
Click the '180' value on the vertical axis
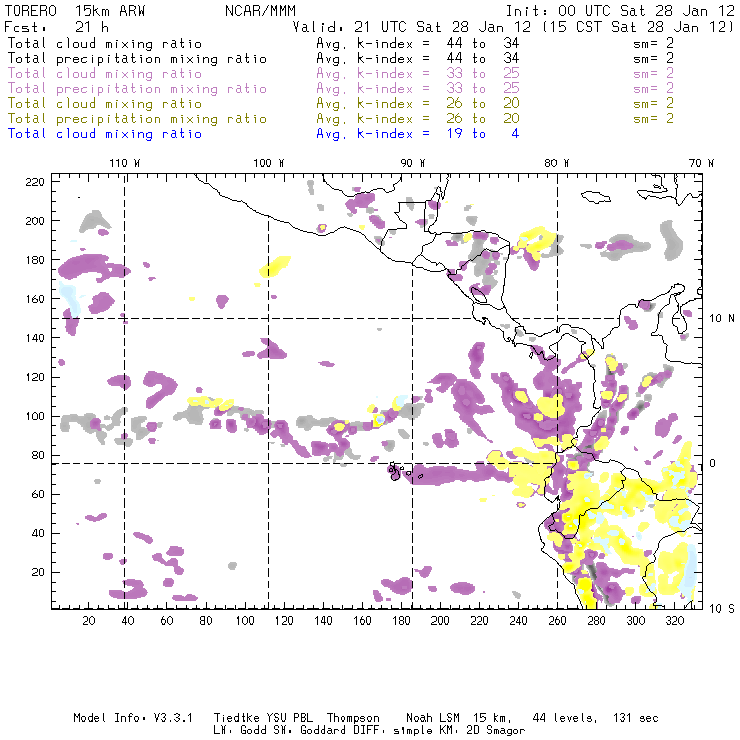tap(35, 260)
